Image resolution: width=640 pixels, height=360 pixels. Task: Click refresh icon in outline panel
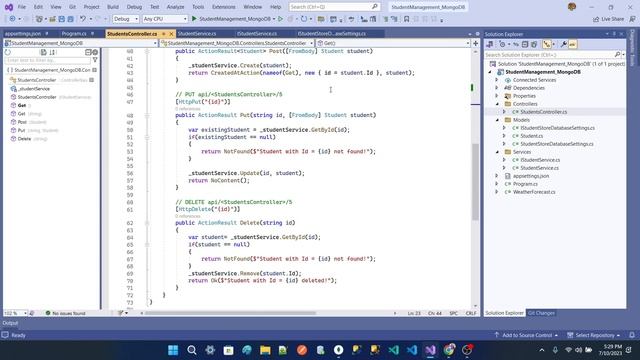[x=8, y=52]
